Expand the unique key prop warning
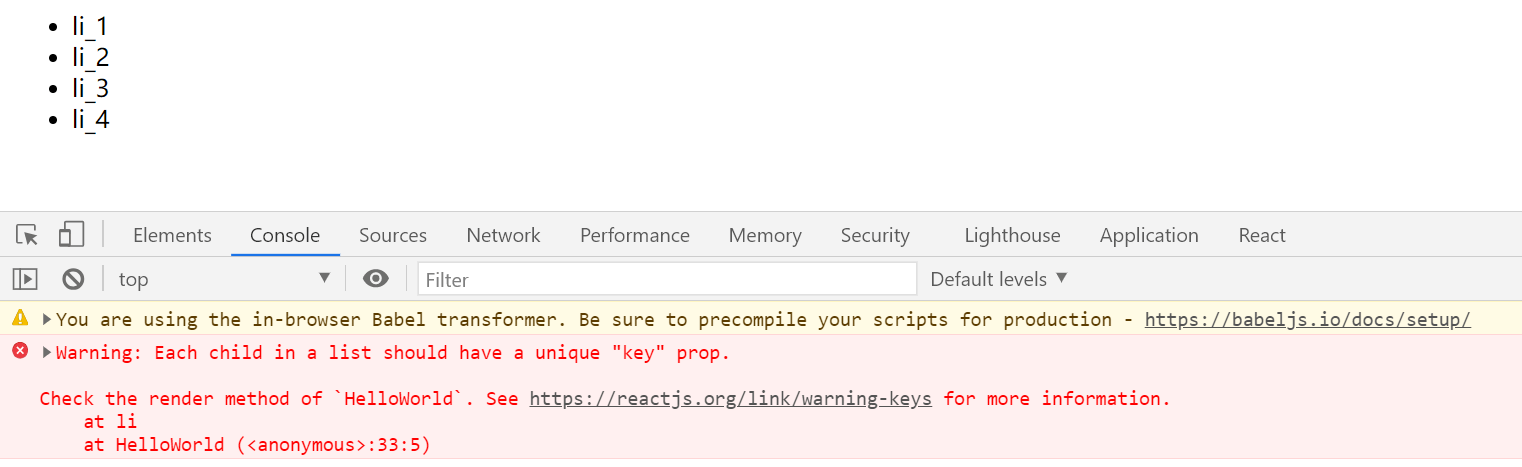 (x=47, y=352)
